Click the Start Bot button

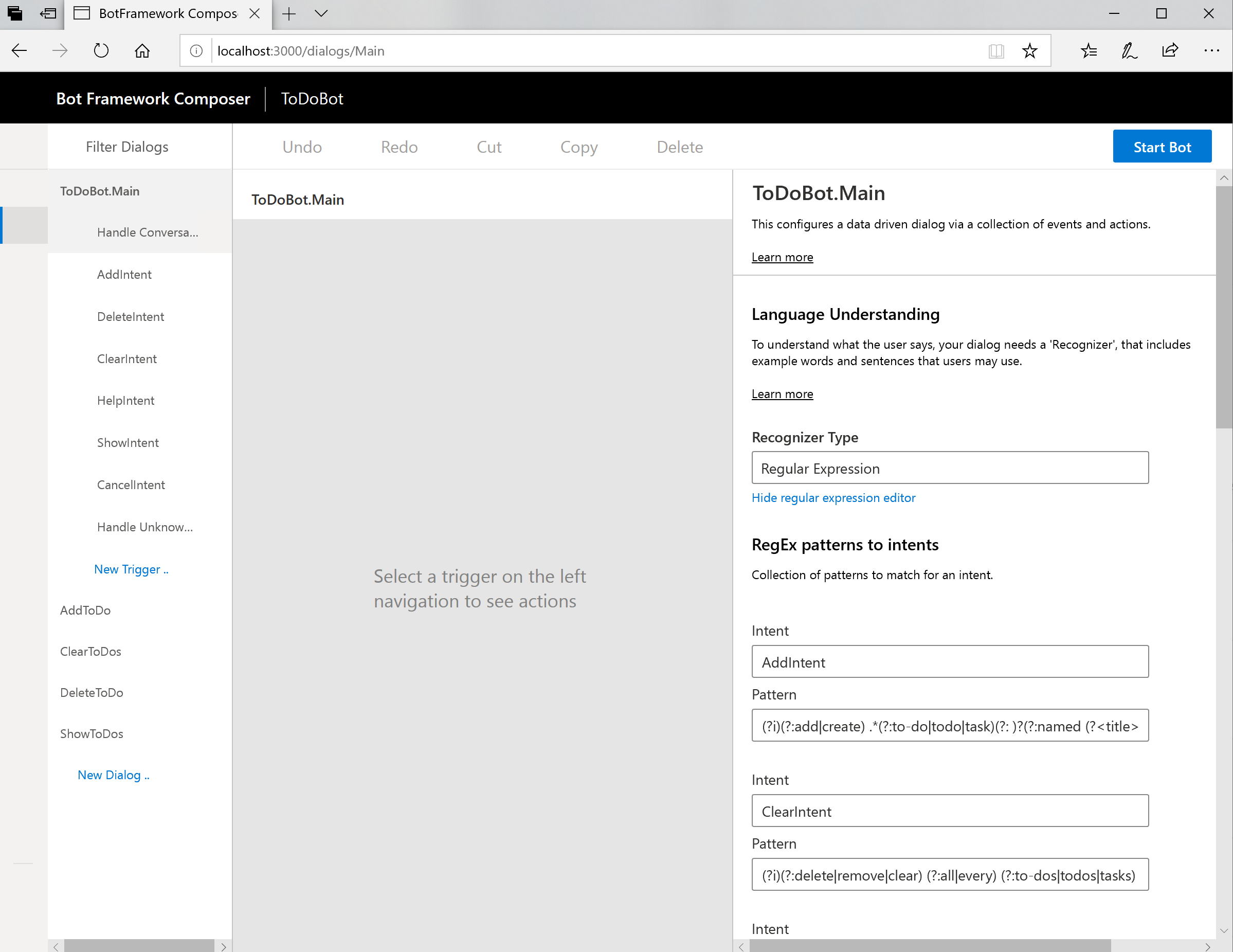click(1162, 147)
